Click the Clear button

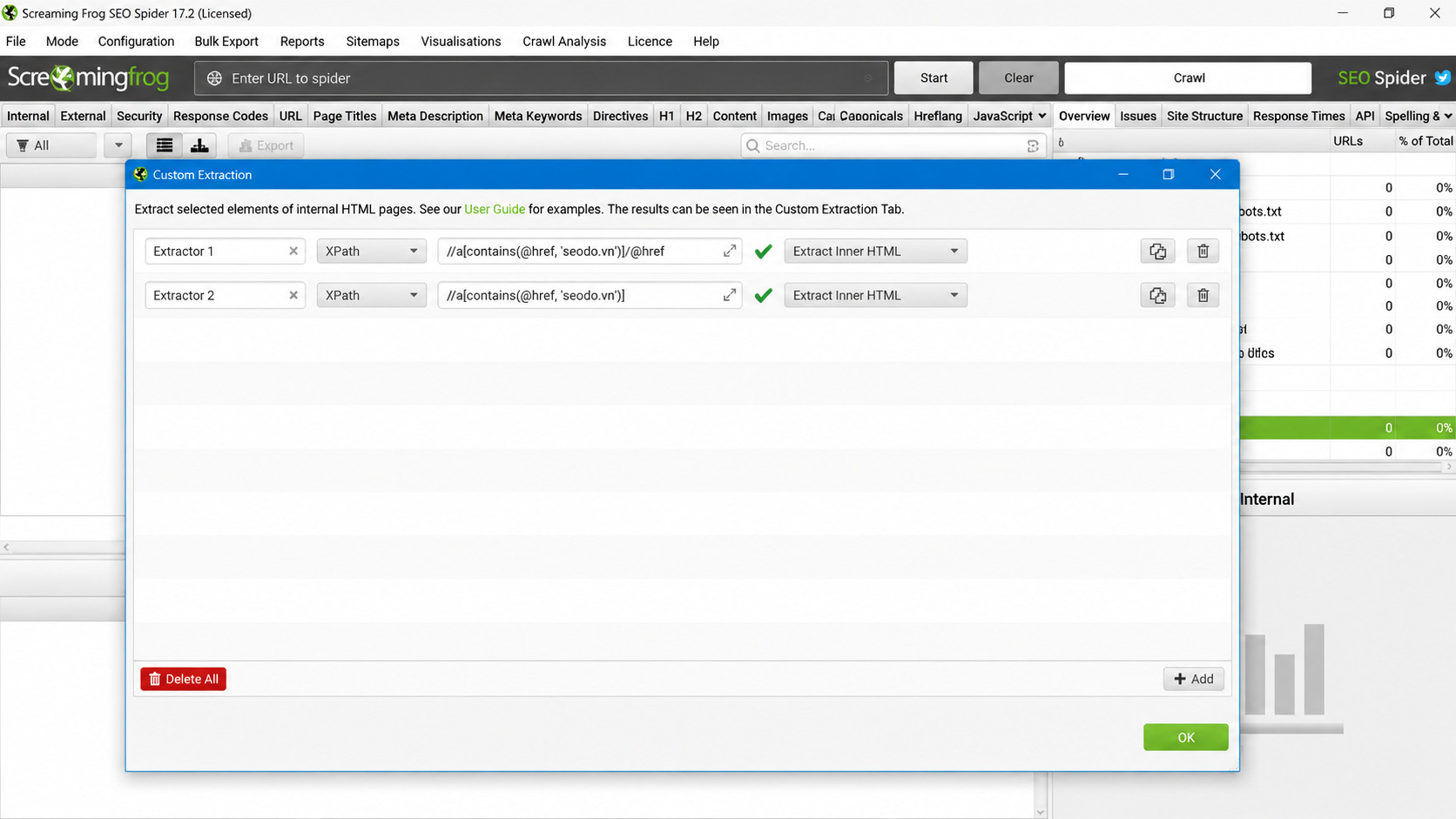click(1018, 78)
